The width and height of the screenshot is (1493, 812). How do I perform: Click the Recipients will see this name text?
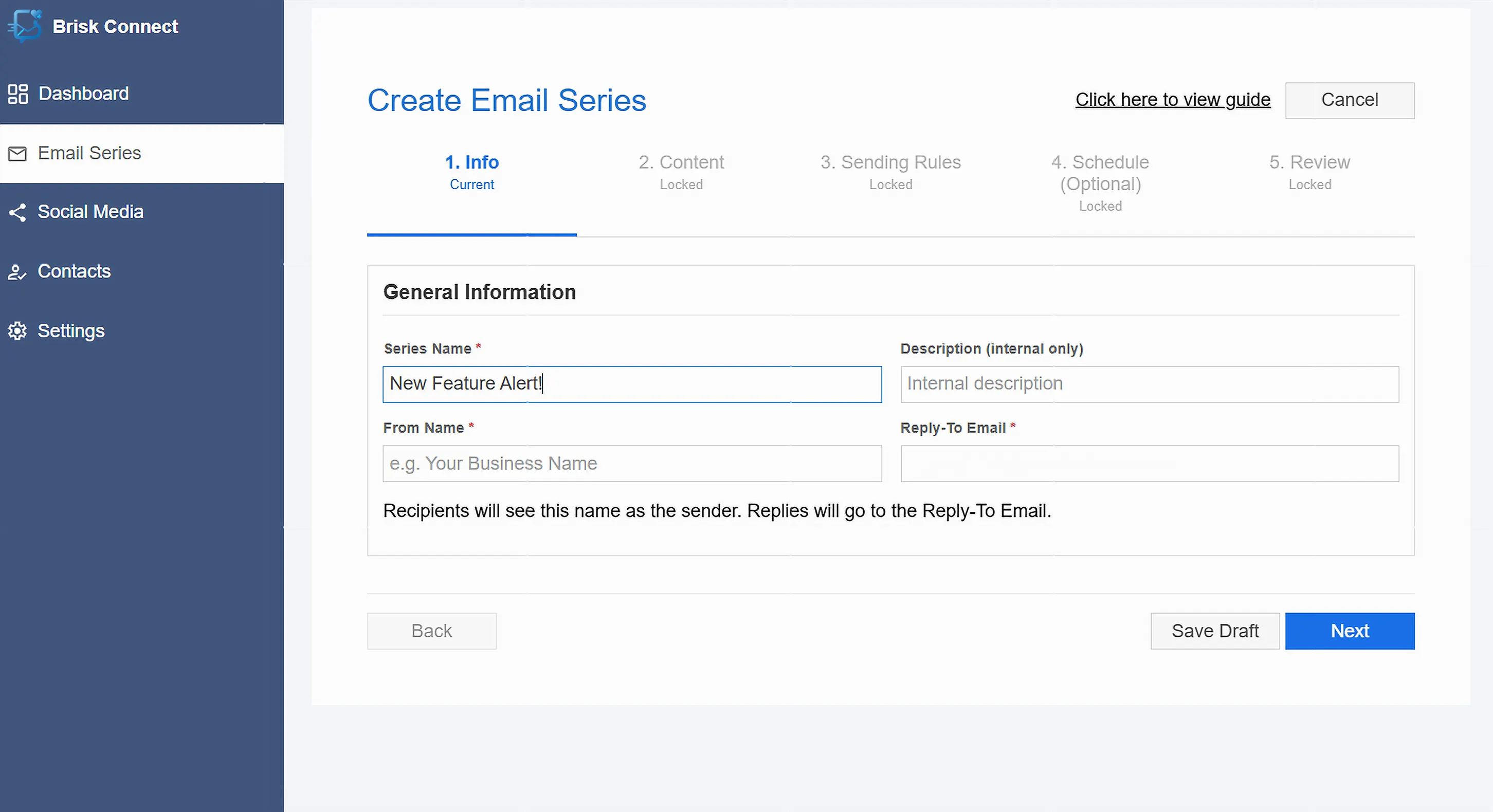pyautogui.click(x=717, y=511)
